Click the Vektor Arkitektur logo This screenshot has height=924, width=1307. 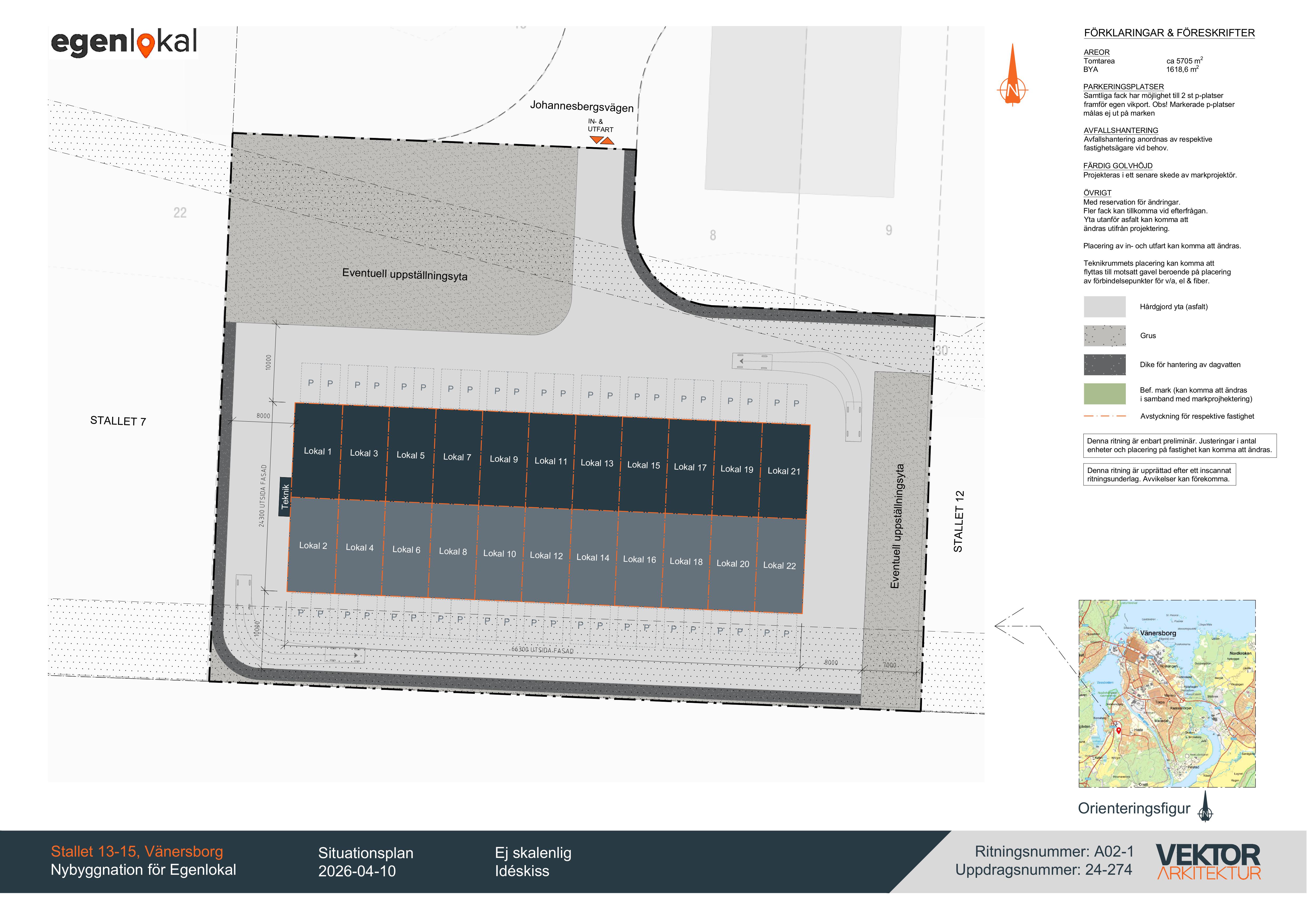coord(1208,862)
